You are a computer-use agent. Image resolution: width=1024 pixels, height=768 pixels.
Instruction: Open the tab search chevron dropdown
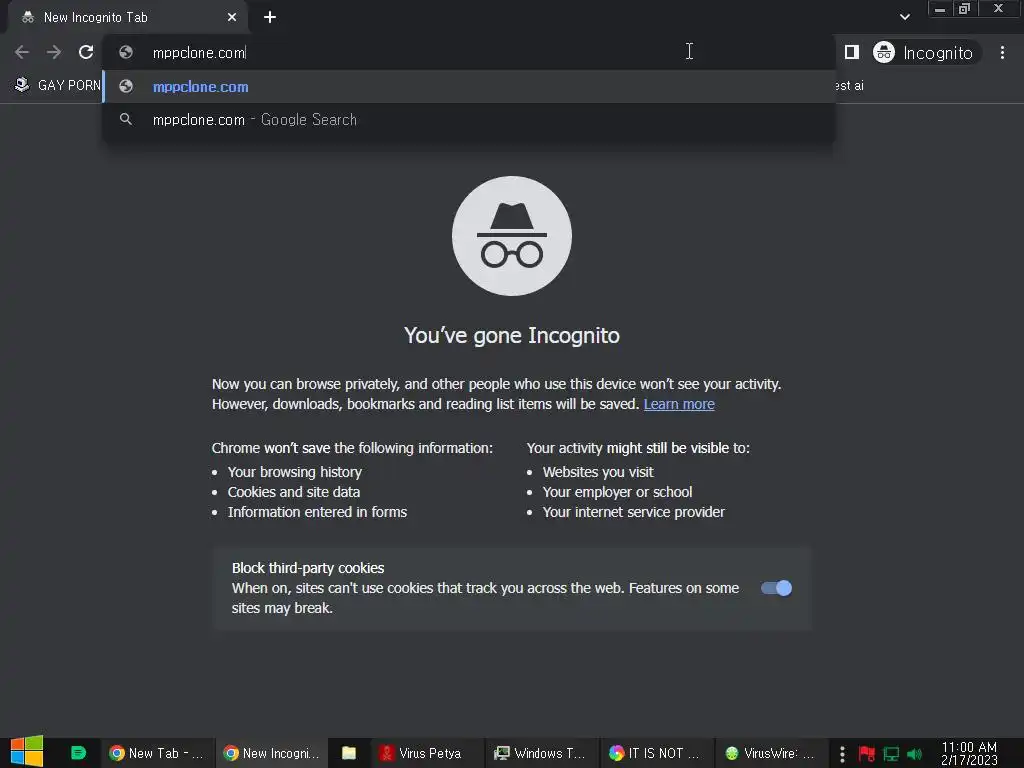904,17
